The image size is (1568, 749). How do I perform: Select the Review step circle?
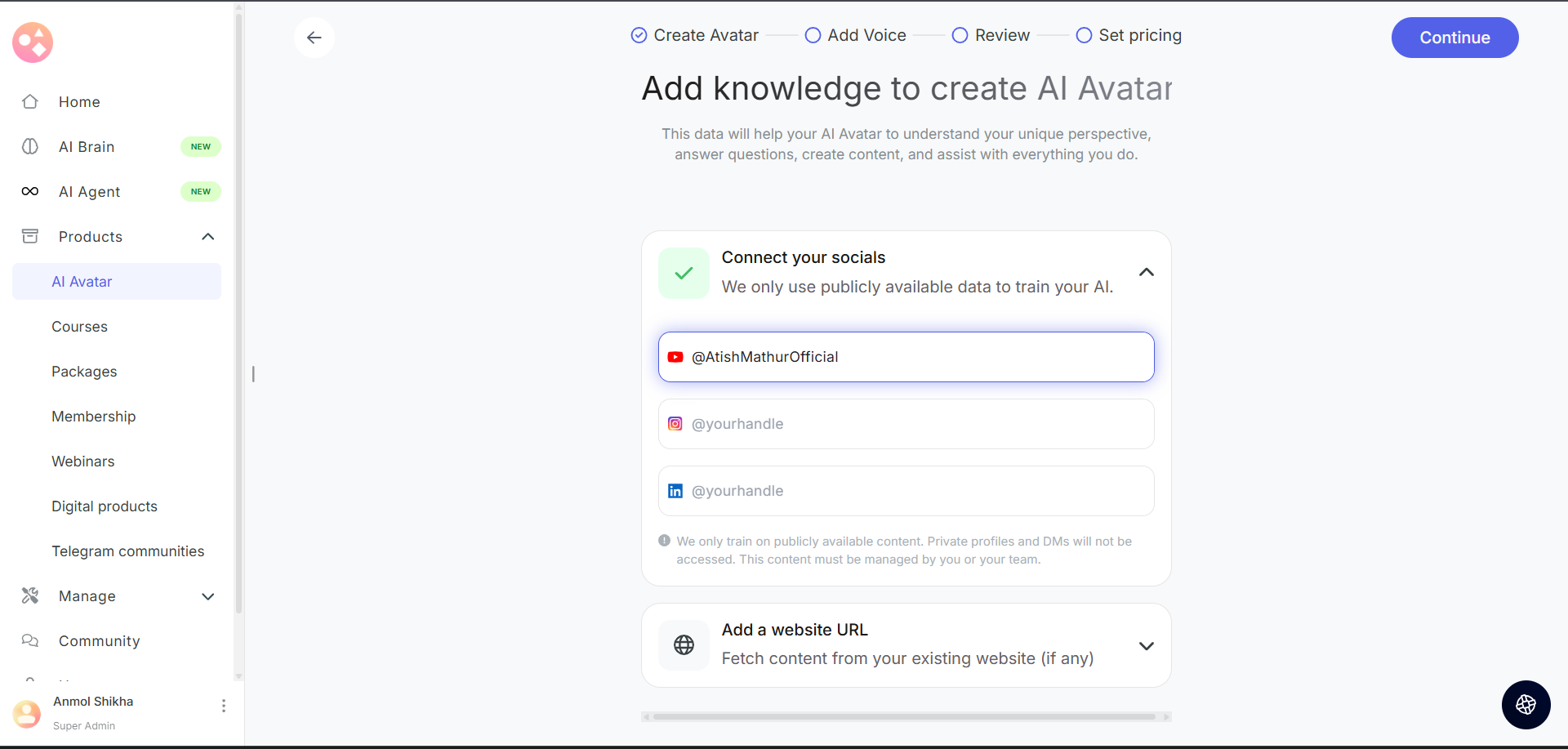960,36
